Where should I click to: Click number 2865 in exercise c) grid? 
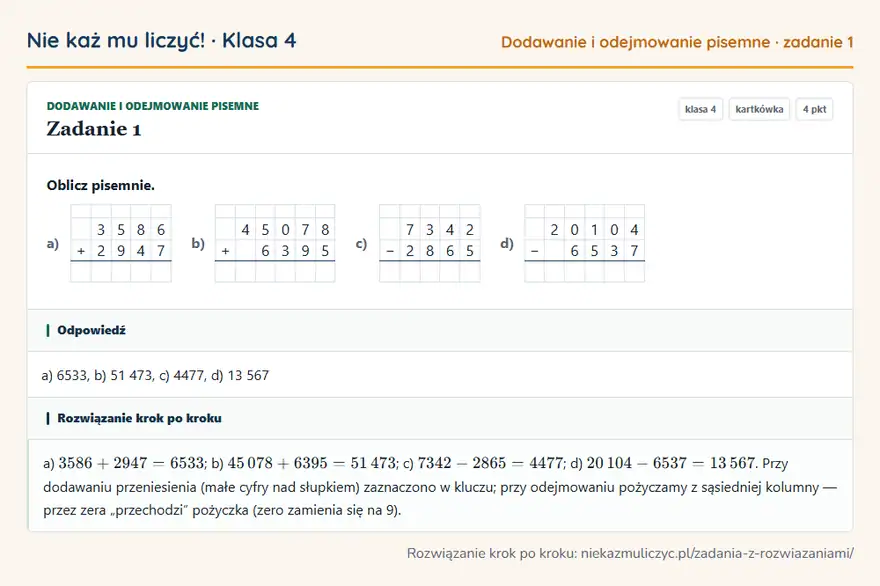[439, 251]
